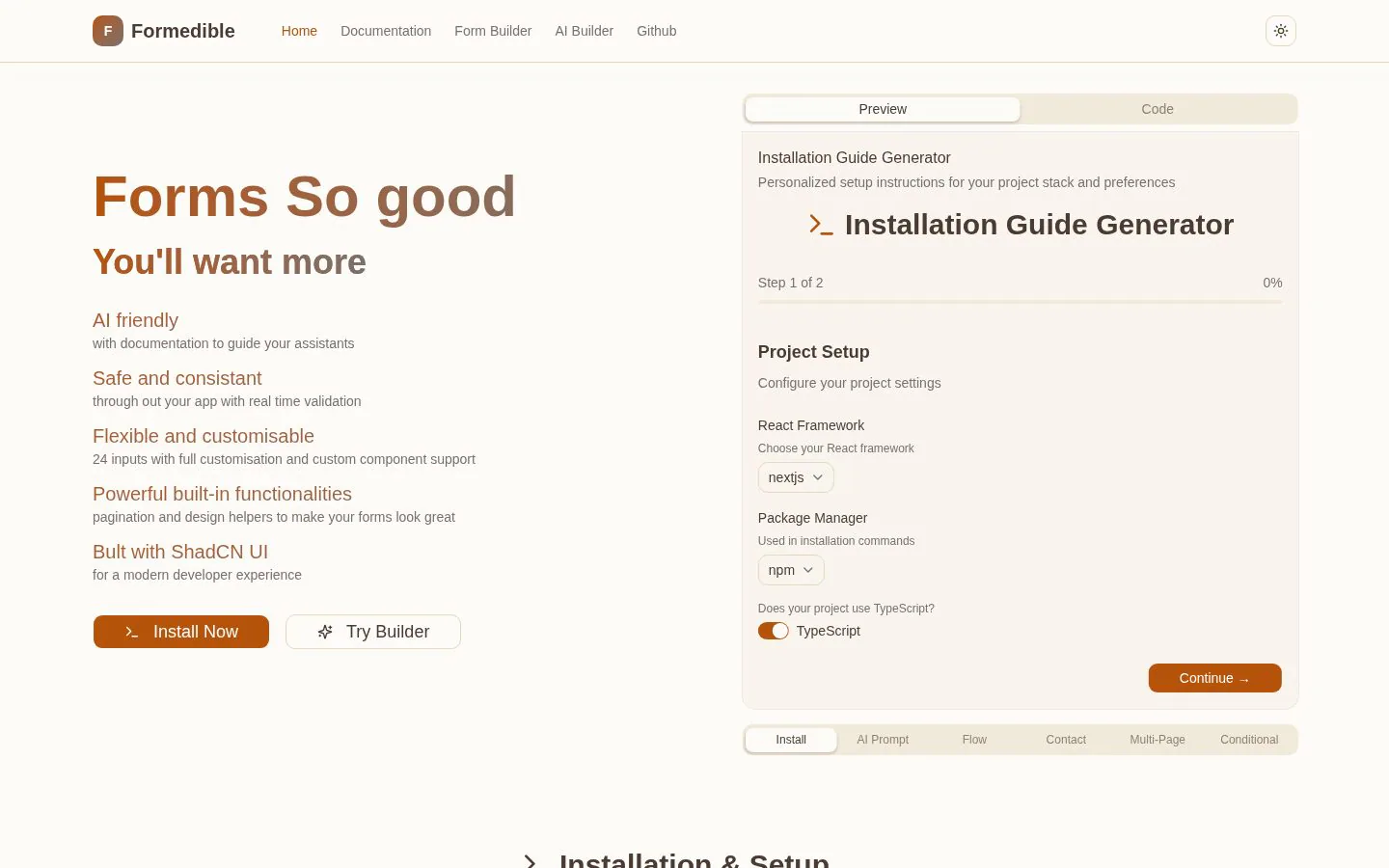Click the Step 1 of 2 progress bar

(1021, 302)
